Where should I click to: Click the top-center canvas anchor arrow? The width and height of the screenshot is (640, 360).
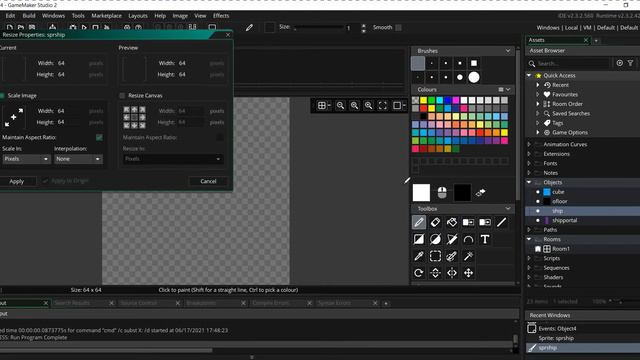click(x=134, y=109)
